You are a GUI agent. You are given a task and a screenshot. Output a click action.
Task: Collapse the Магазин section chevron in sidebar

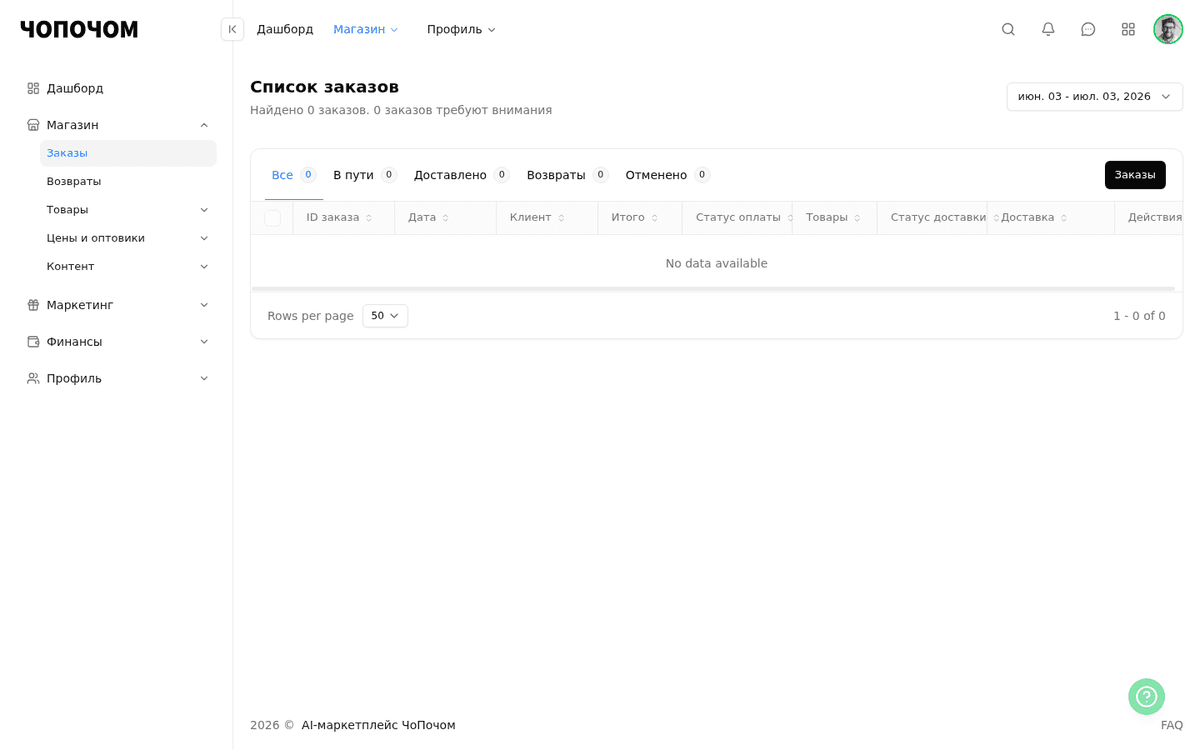tap(204, 125)
